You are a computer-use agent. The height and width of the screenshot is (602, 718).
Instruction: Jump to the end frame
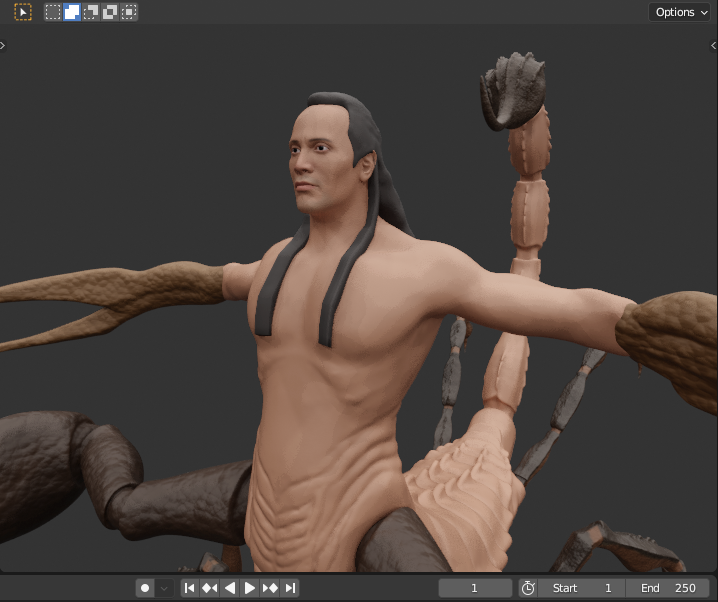coord(290,588)
